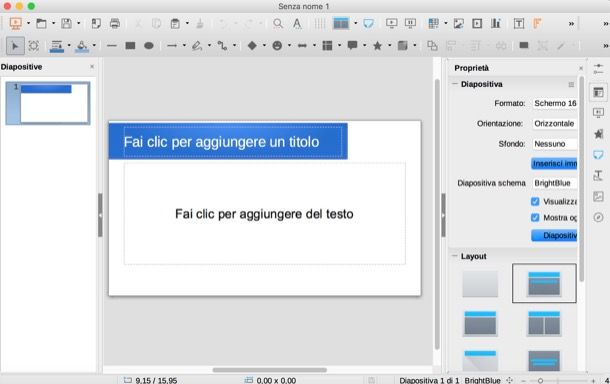This screenshot has width=610, height=384.
Task: Toggle the Mostra oggetti checkbox
Action: [x=535, y=217]
